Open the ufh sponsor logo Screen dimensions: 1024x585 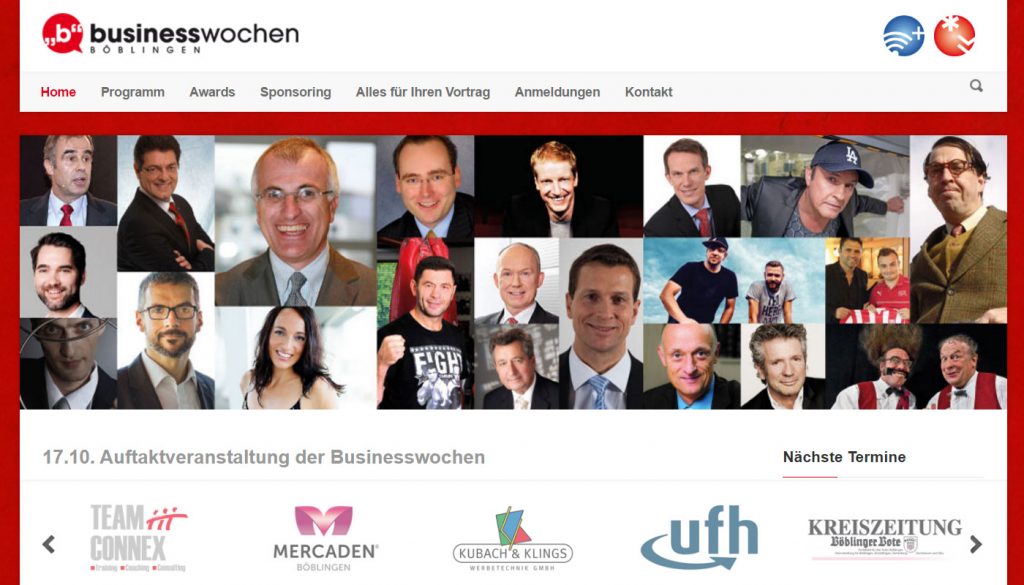(699, 537)
